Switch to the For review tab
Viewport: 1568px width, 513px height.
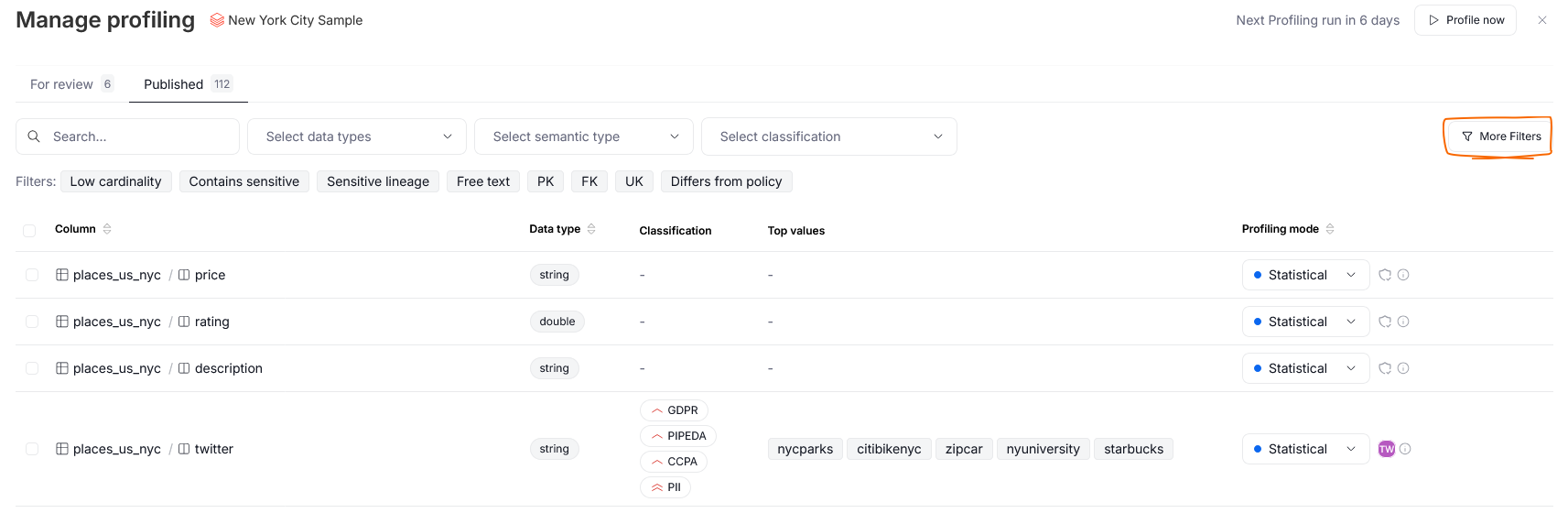[71, 84]
